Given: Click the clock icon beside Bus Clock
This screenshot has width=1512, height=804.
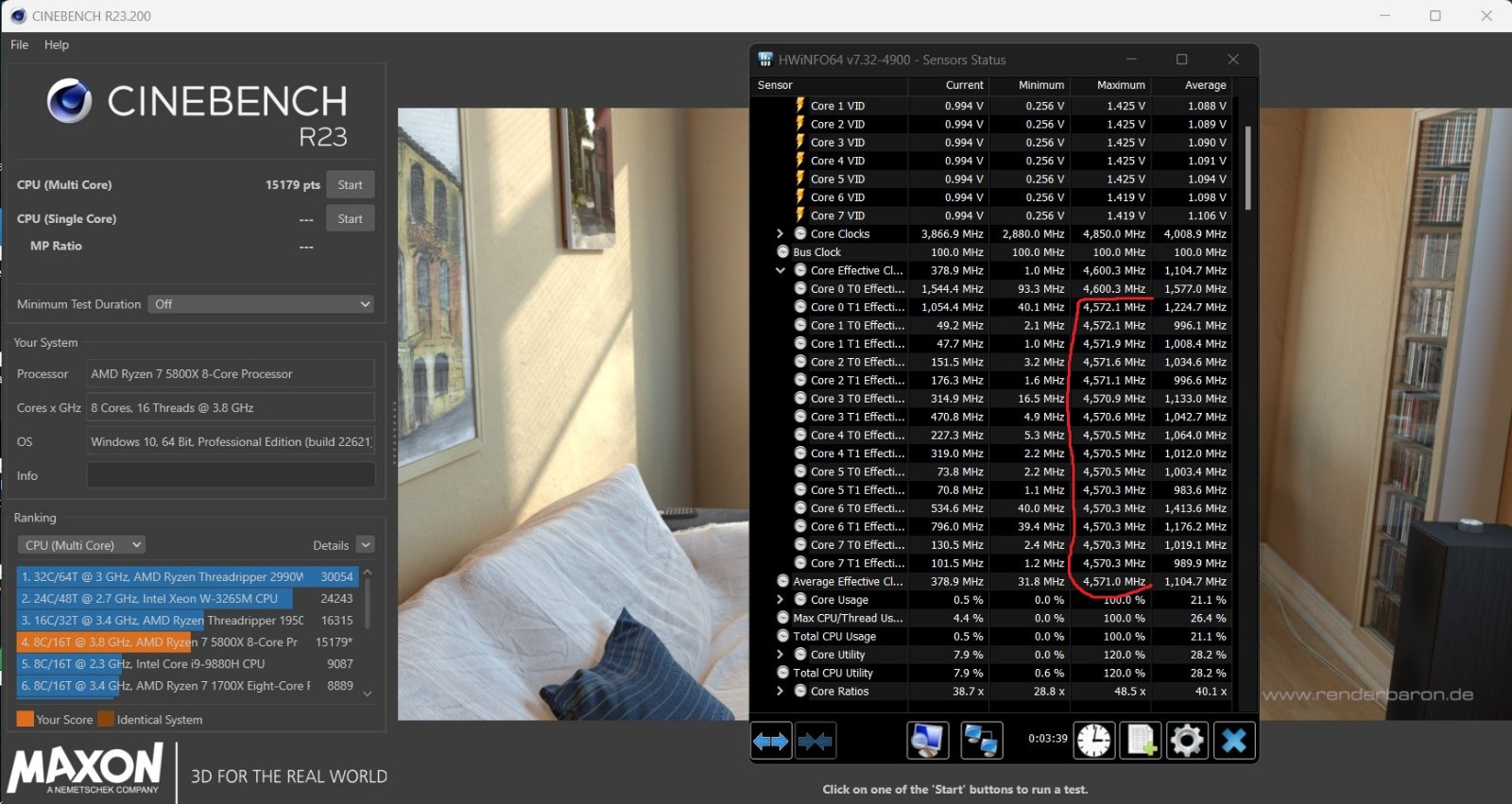Looking at the screenshot, I should [x=782, y=252].
